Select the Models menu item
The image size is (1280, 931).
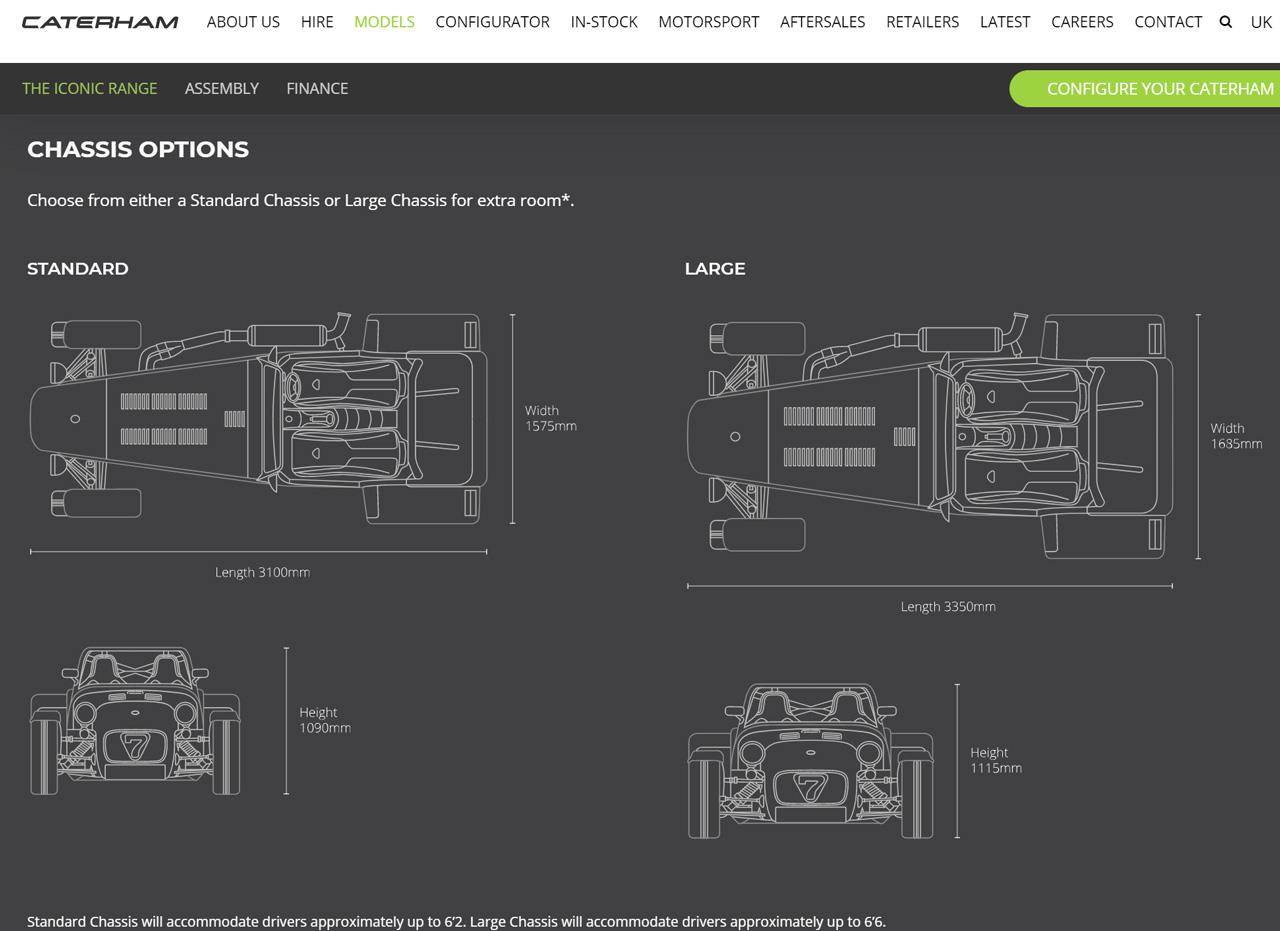coord(384,21)
